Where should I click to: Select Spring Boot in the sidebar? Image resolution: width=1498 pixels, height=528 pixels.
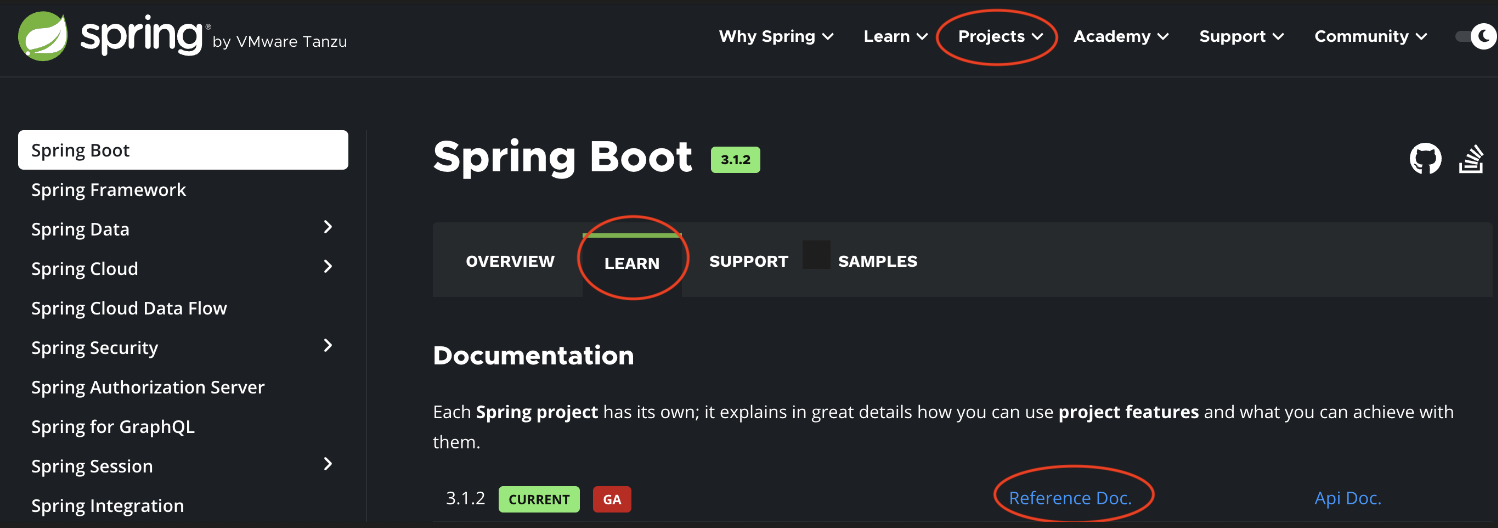183,150
